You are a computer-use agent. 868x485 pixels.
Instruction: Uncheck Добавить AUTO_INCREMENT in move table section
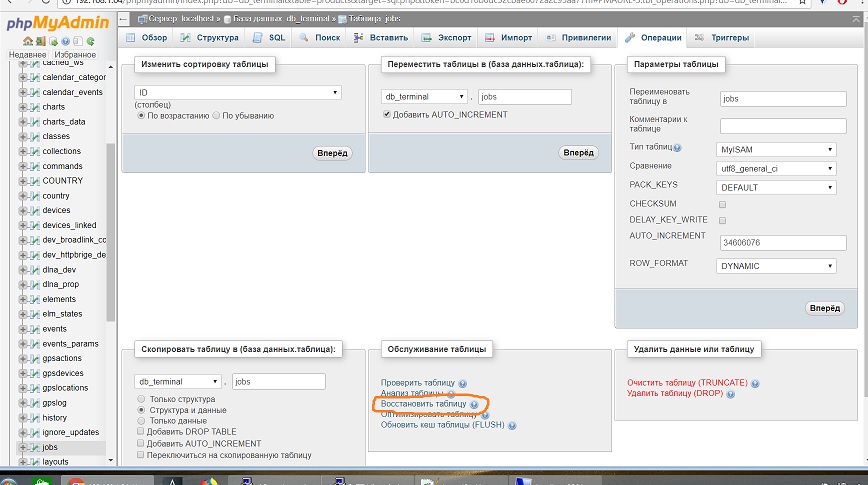click(x=386, y=115)
